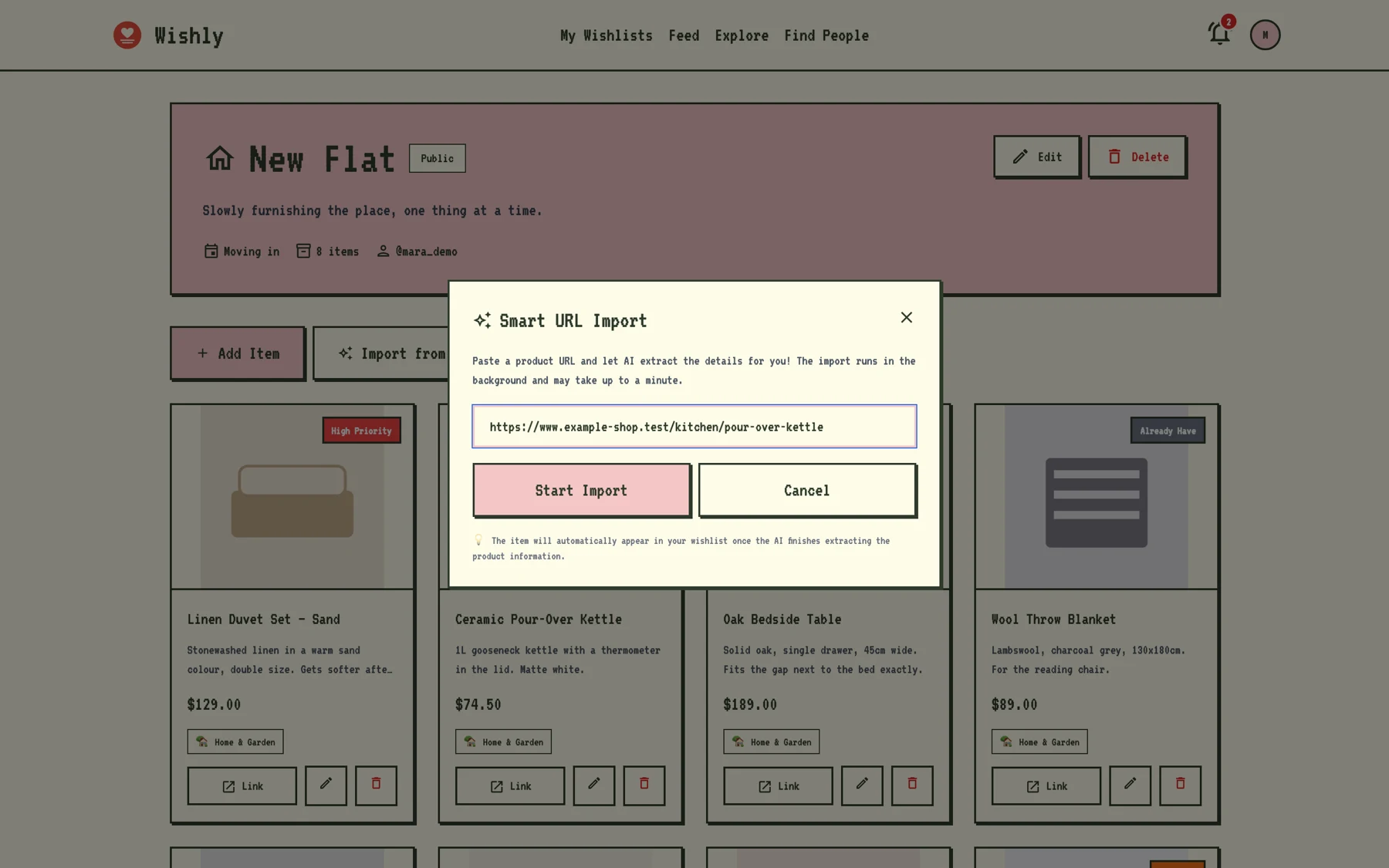Click the Add Item button
The width and height of the screenshot is (1389, 868).
click(x=238, y=353)
